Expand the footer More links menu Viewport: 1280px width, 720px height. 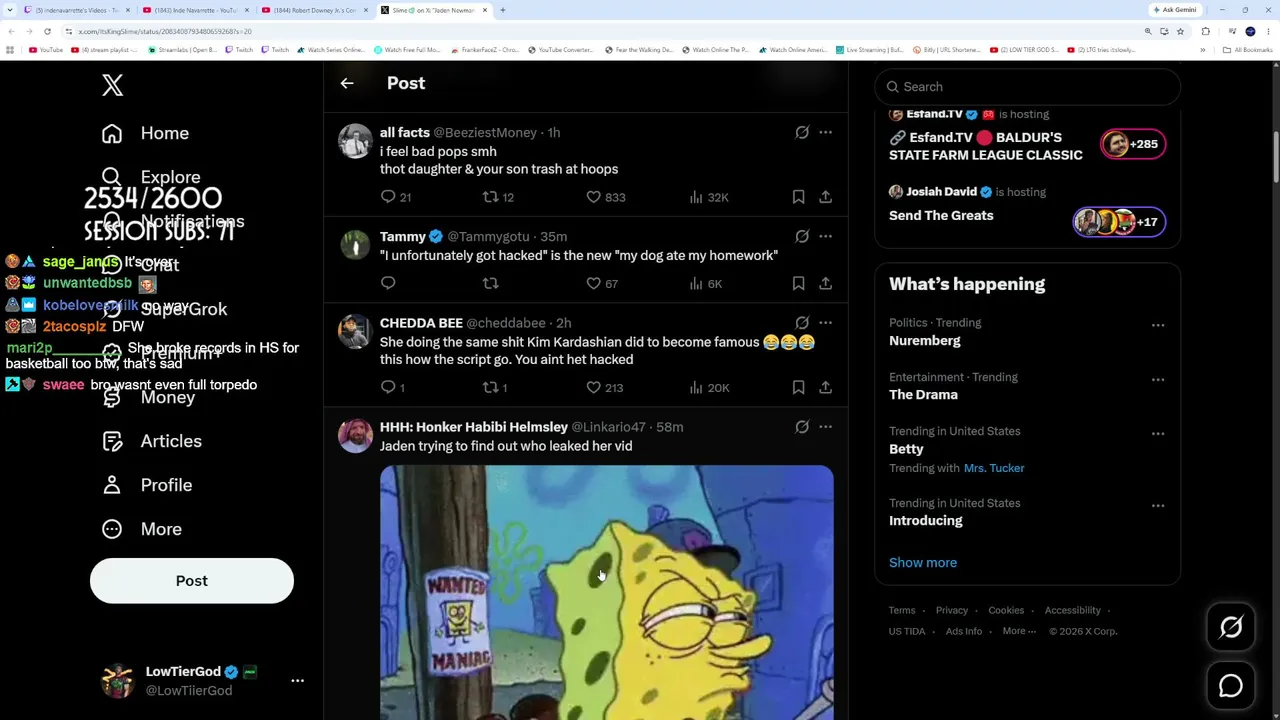(x=1019, y=631)
